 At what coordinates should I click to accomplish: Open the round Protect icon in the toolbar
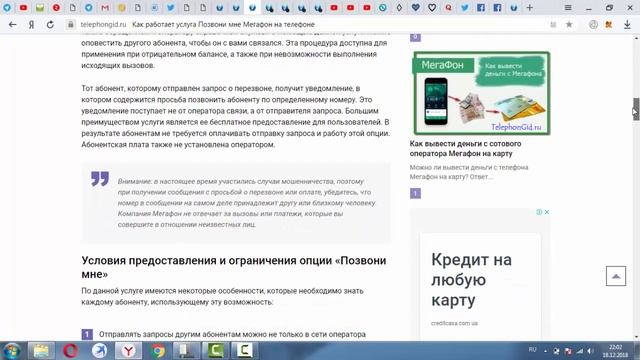[593, 24]
